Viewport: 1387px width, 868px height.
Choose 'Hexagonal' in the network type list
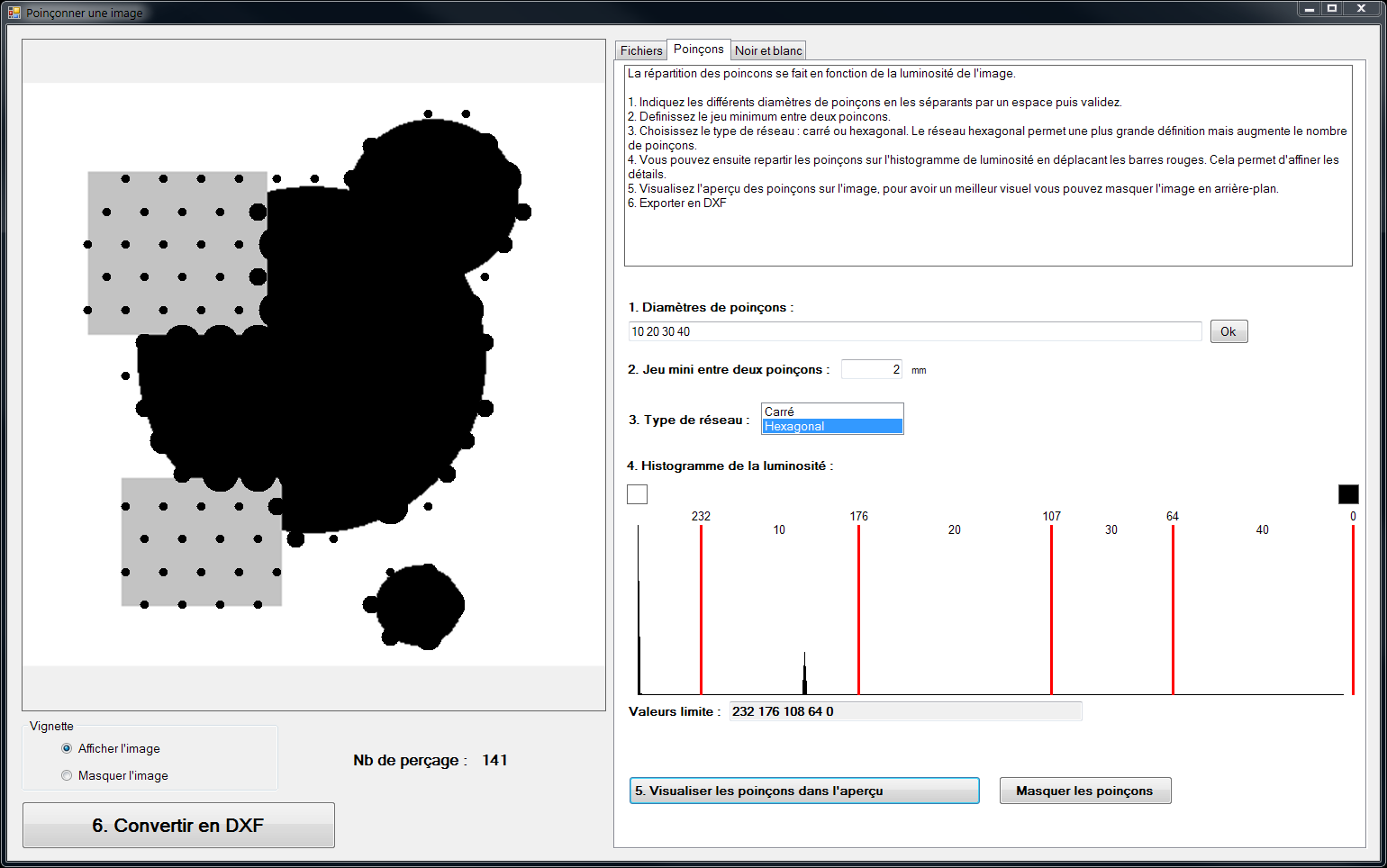(x=831, y=427)
